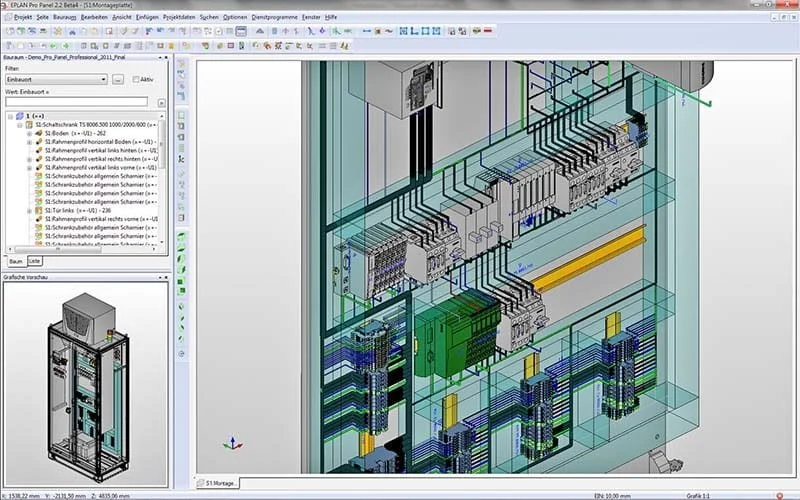This screenshot has width=800, height=500.
Task: Open the Optionen menu
Action: pyautogui.click(x=235, y=17)
